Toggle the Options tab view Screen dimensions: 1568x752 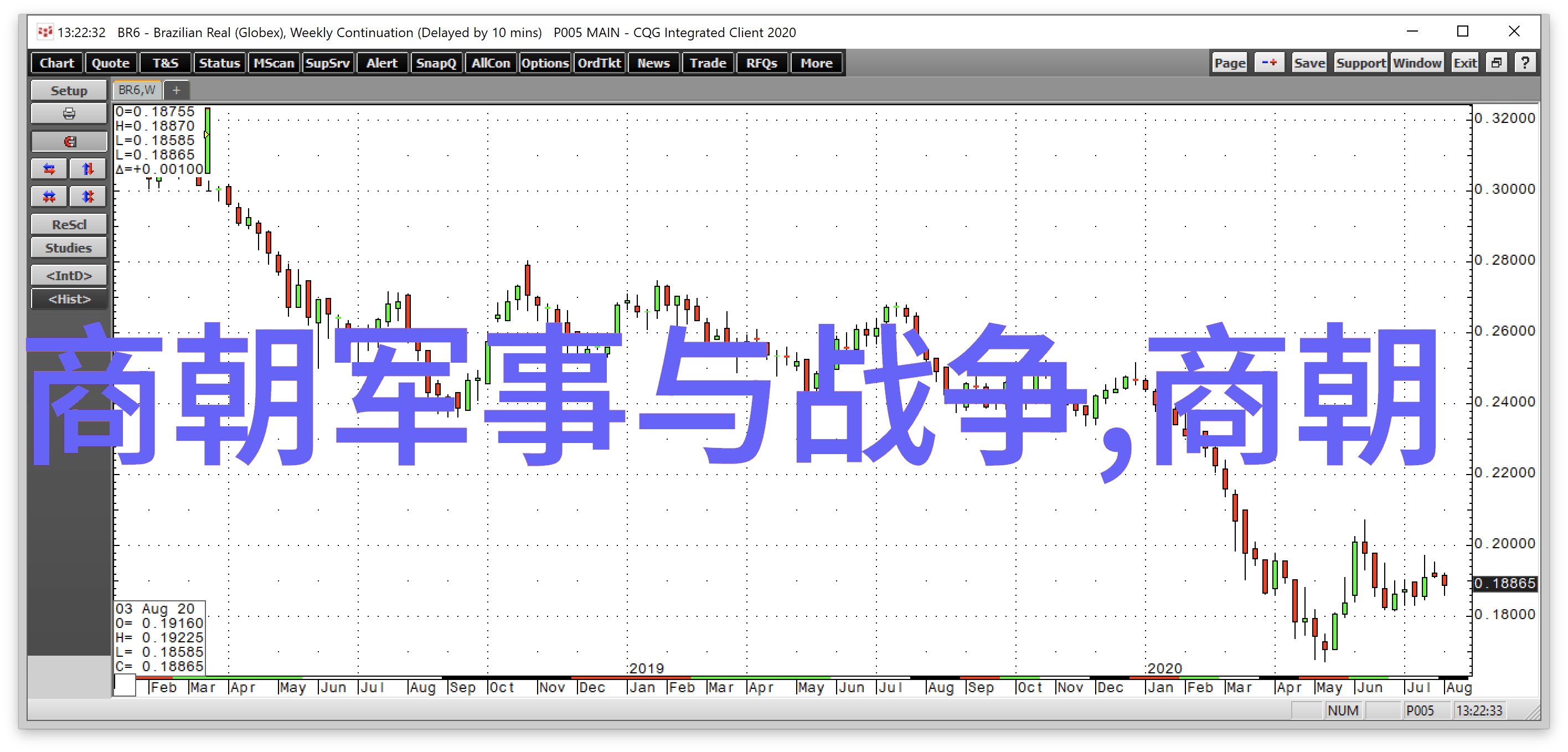click(x=545, y=63)
